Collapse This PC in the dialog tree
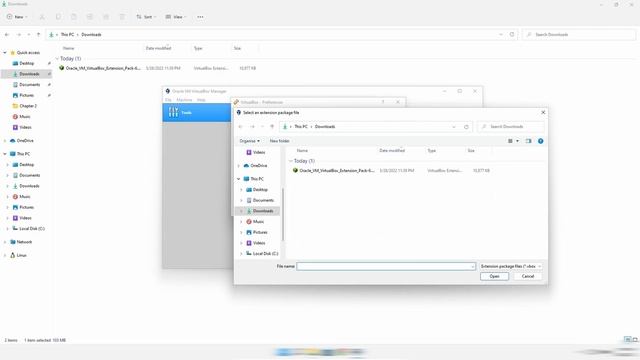640x360 pixels. 239,179
